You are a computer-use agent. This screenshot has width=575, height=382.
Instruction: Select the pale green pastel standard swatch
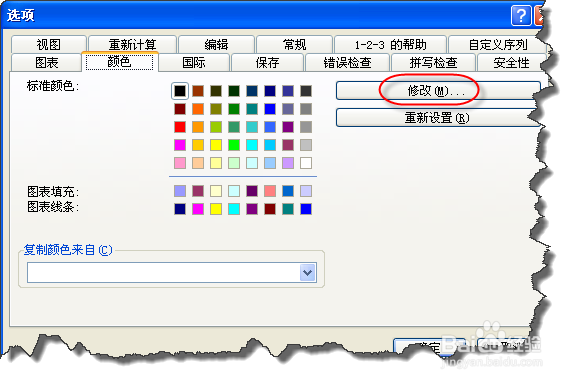pyautogui.click(x=234, y=163)
